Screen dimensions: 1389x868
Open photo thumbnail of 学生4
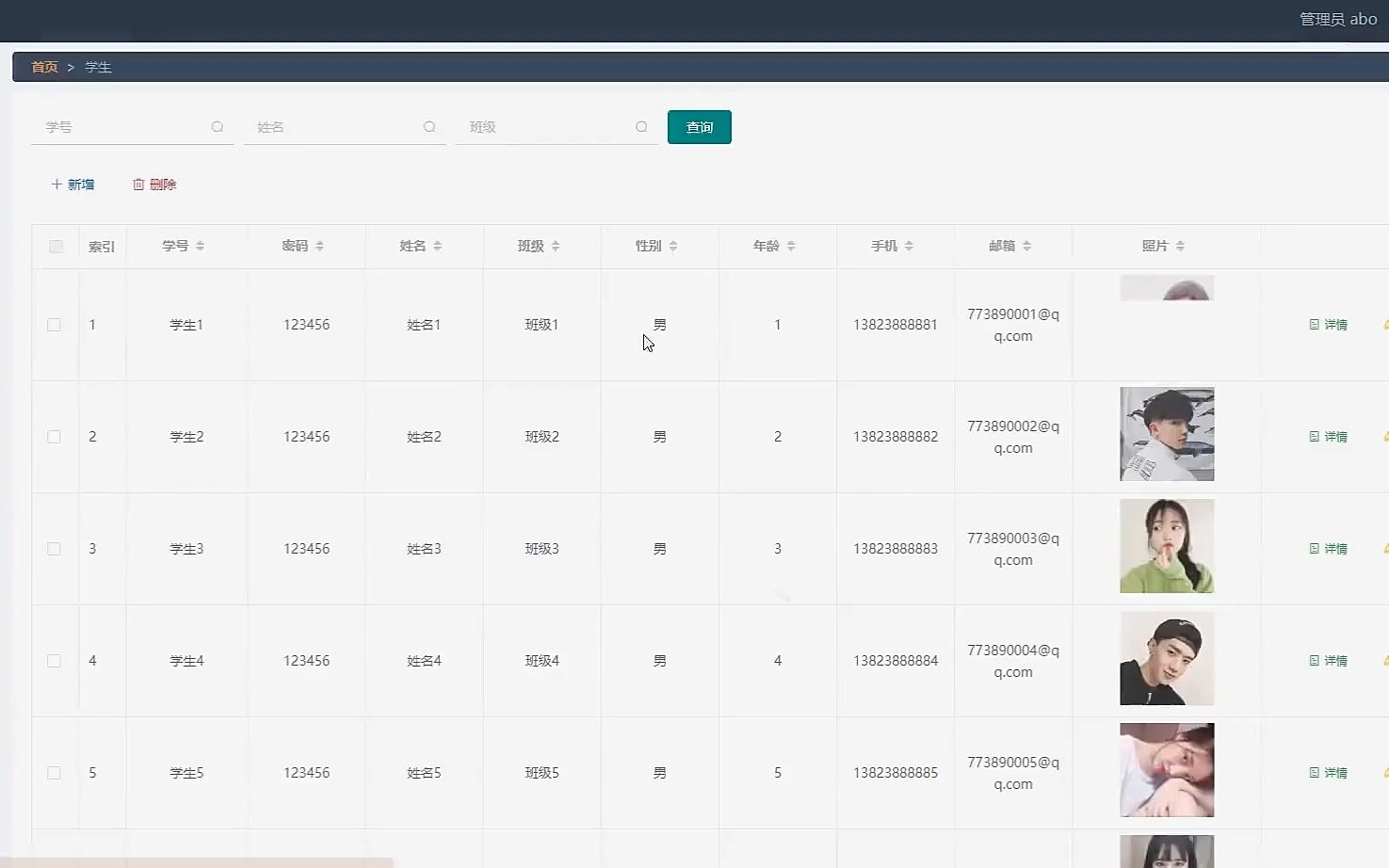click(x=1167, y=658)
